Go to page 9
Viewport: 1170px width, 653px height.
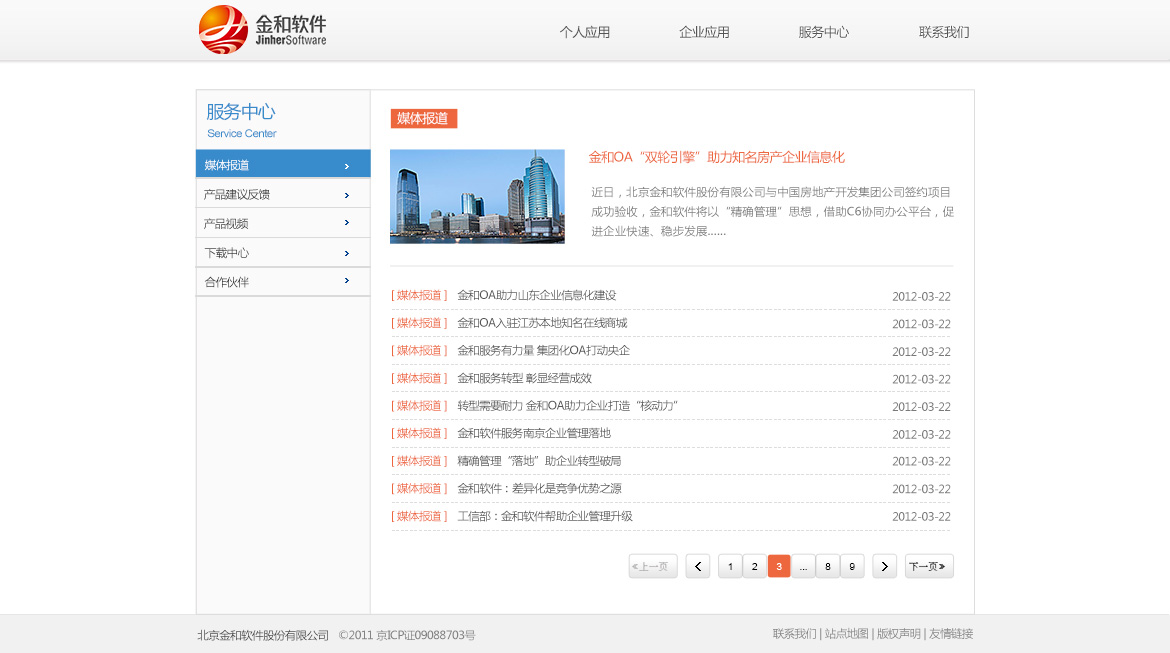[852, 566]
